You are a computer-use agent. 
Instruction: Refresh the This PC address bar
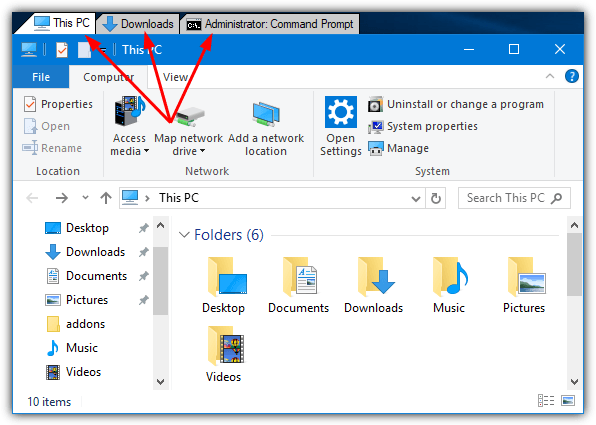(436, 198)
